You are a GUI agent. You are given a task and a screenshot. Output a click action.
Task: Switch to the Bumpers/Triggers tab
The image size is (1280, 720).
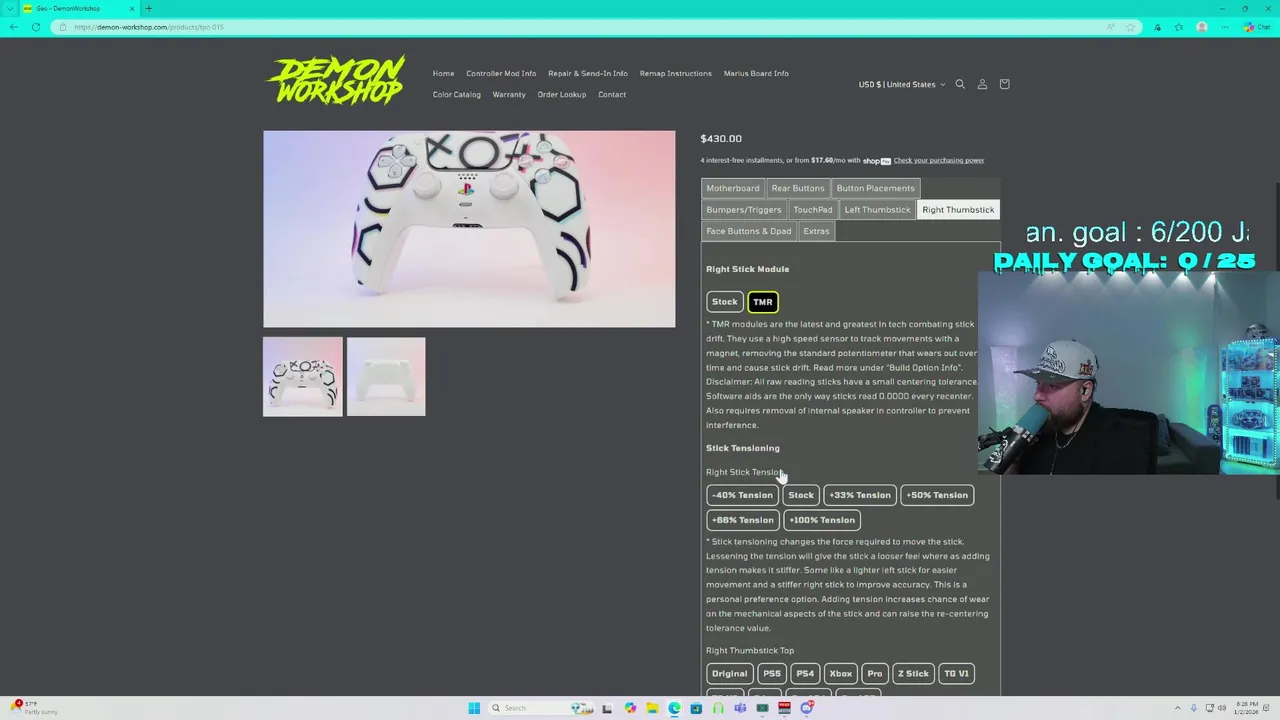point(744,210)
